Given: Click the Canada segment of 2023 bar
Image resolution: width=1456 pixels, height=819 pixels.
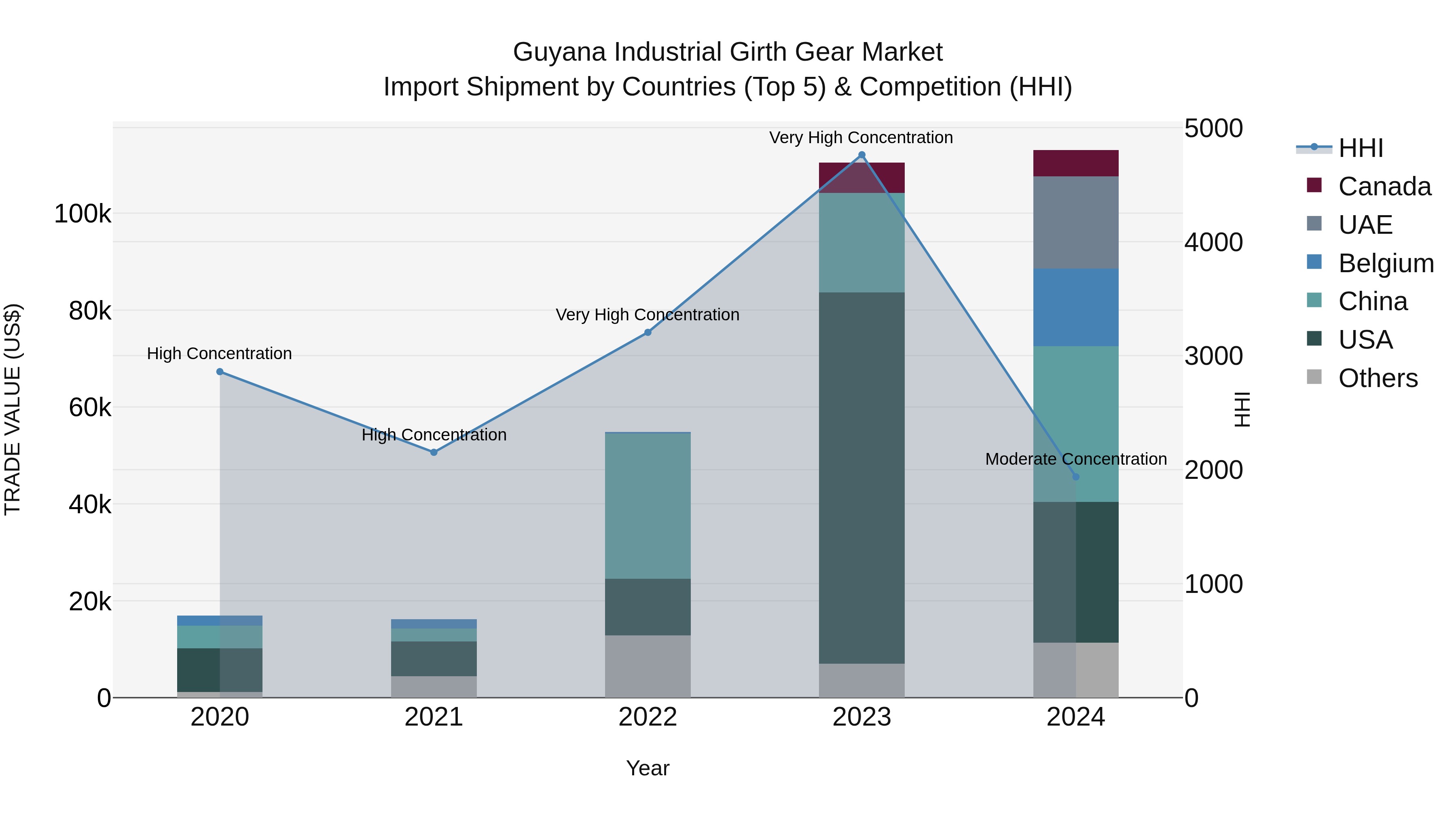Looking at the screenshot, I should coord(862,178).
